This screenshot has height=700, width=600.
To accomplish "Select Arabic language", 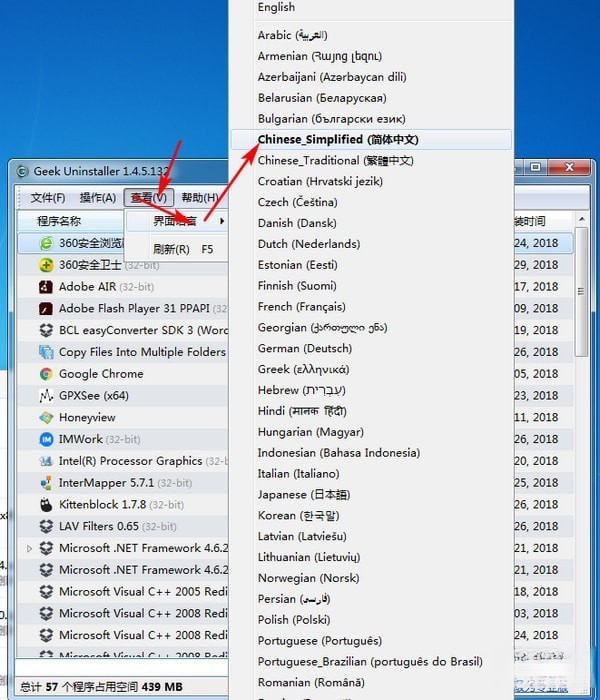I will click(371, 35).
